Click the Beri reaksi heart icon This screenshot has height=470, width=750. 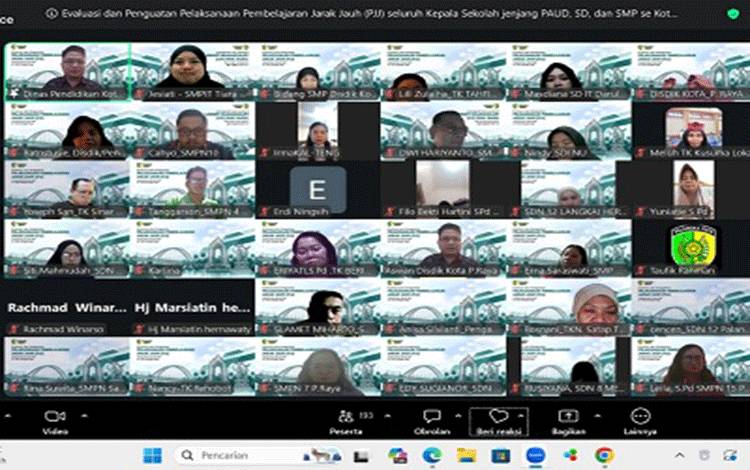coord(498,415)
